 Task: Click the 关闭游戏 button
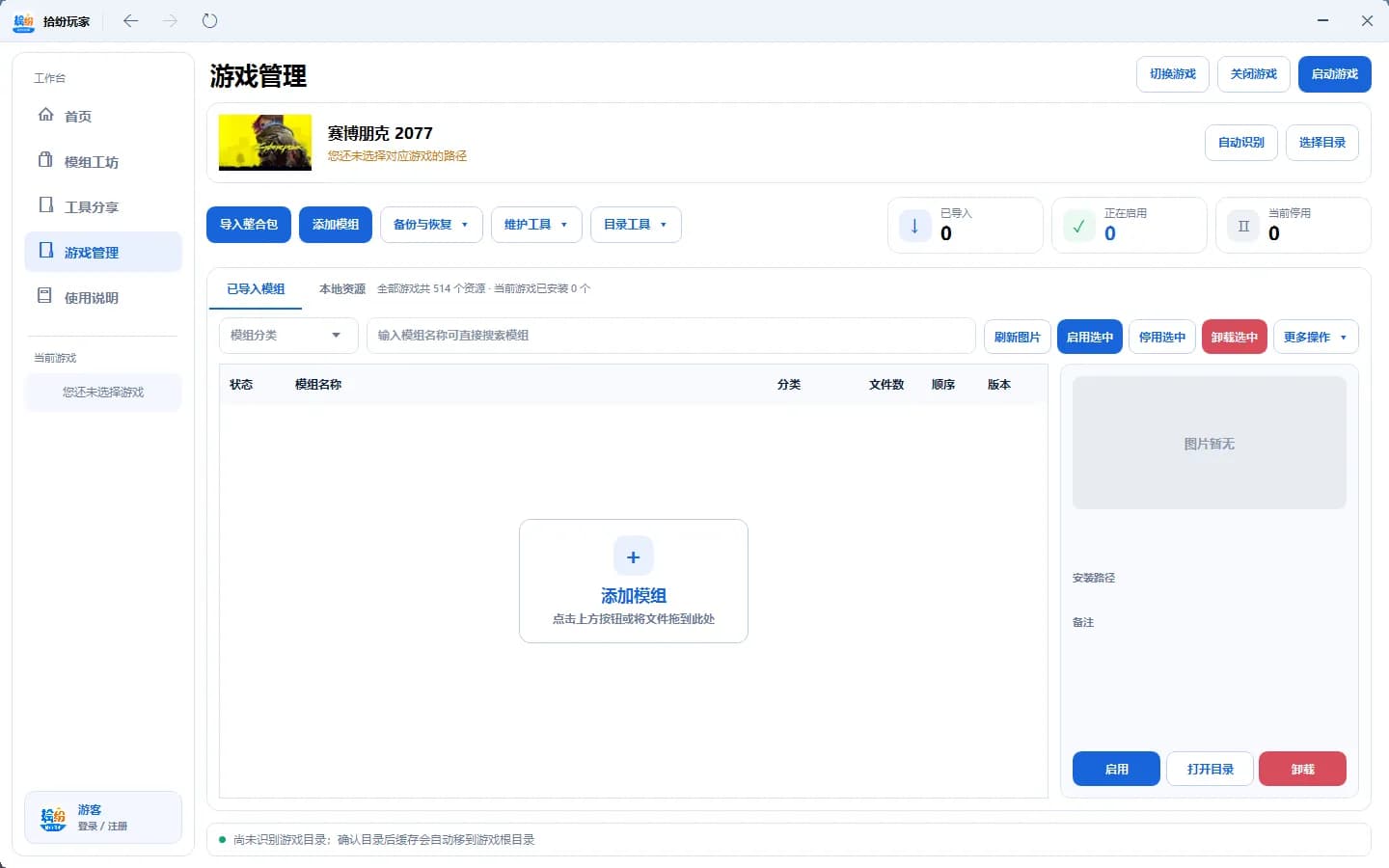pos(1253,74)
